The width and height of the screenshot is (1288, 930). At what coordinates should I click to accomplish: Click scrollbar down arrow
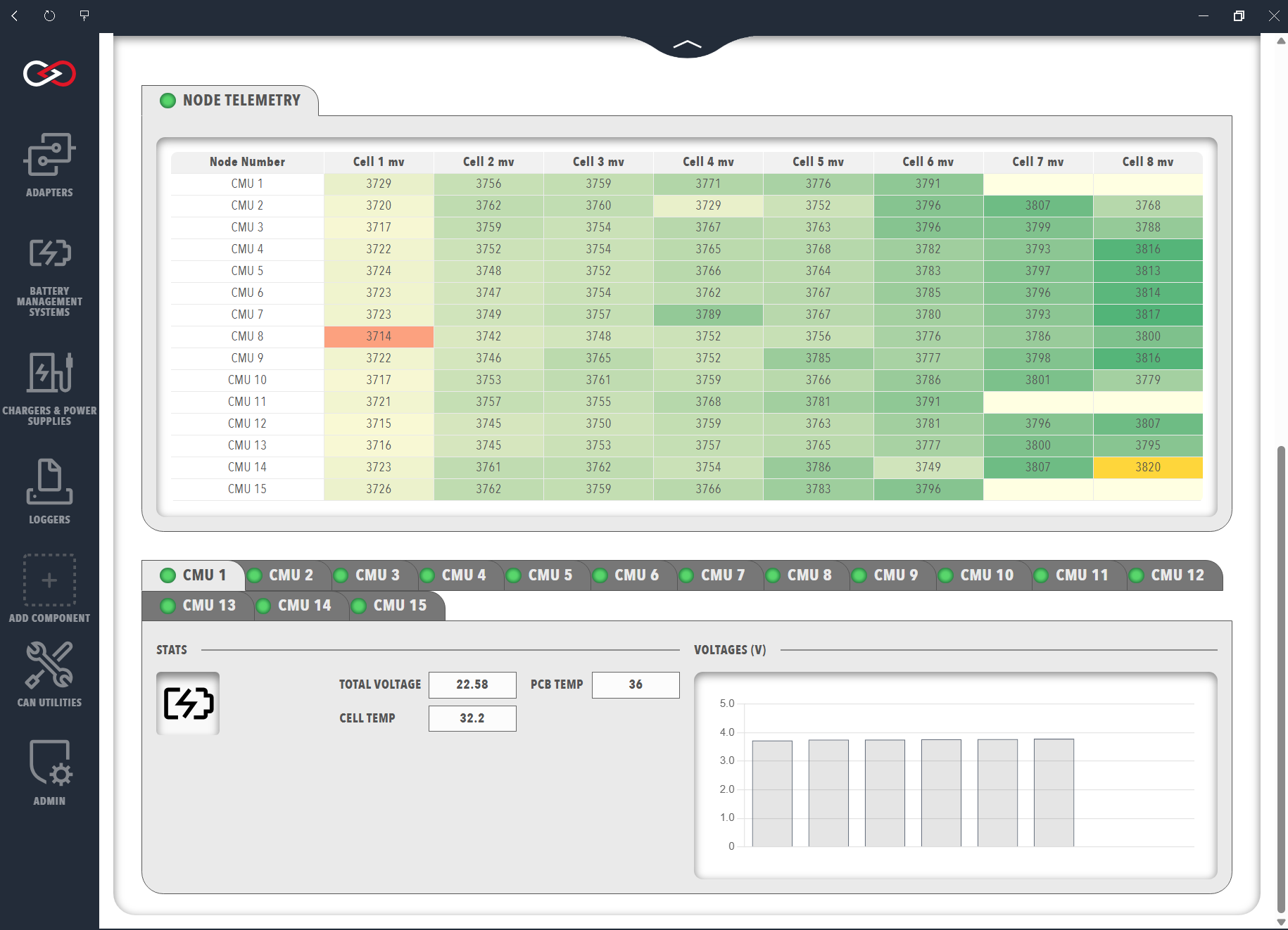click(x=1281, y=922)
